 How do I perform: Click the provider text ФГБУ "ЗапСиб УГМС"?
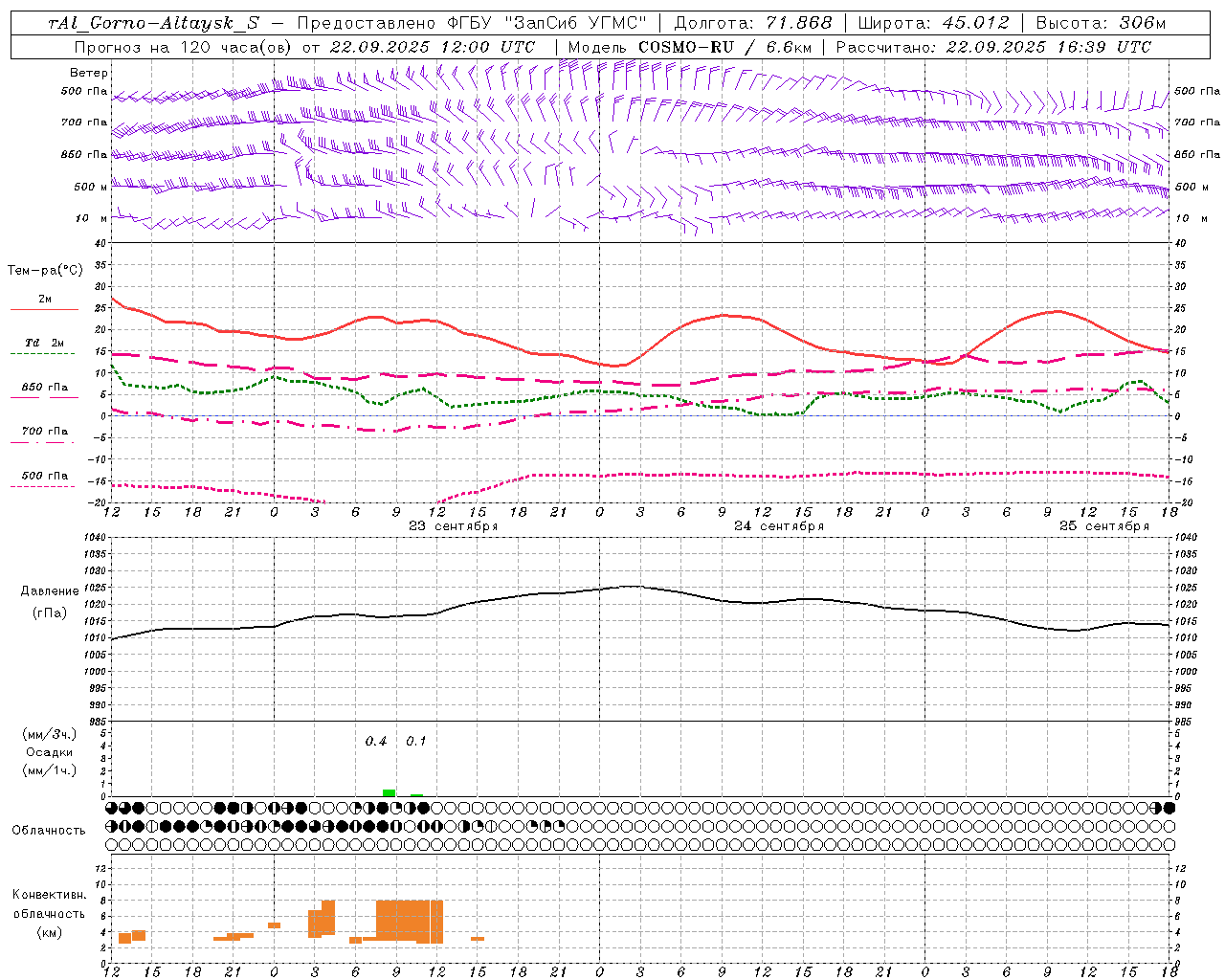[x=546, y=23]
